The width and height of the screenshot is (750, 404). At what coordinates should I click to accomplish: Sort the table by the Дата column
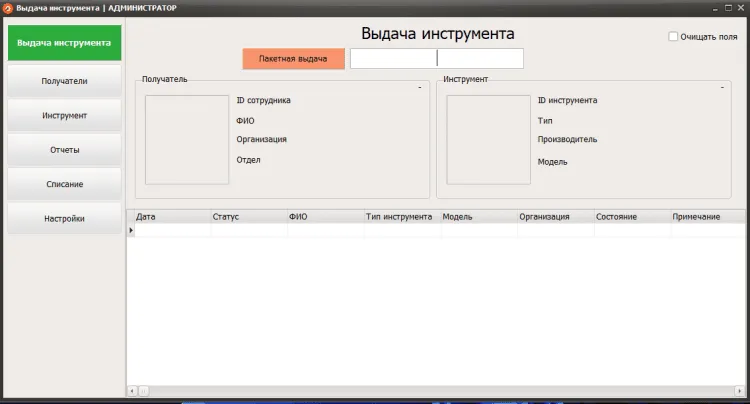[x=172, y=217]
